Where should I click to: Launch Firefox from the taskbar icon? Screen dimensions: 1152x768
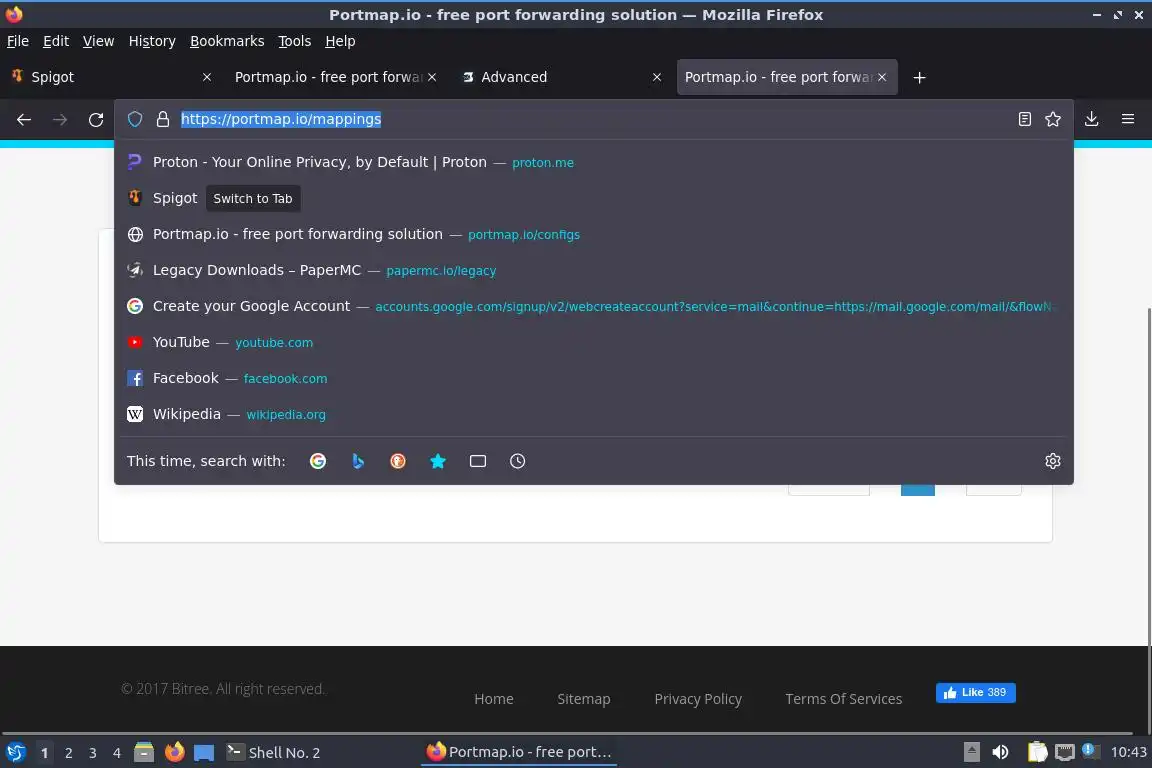tap(174, 752)
